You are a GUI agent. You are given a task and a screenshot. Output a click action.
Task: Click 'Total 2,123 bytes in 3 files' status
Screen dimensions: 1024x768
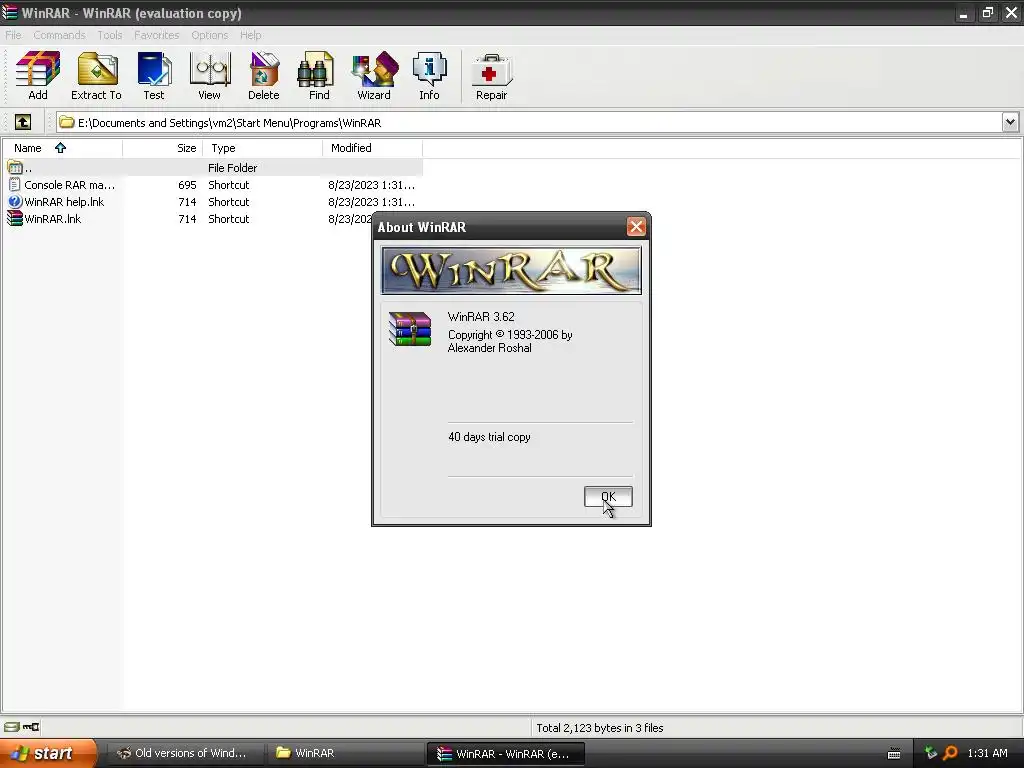tap(600, 728)
